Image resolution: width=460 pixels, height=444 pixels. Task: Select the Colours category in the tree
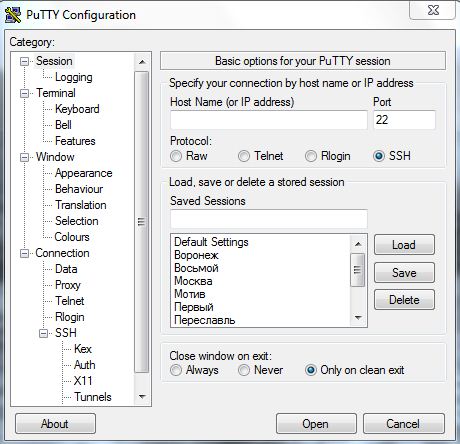click(72, 237)
